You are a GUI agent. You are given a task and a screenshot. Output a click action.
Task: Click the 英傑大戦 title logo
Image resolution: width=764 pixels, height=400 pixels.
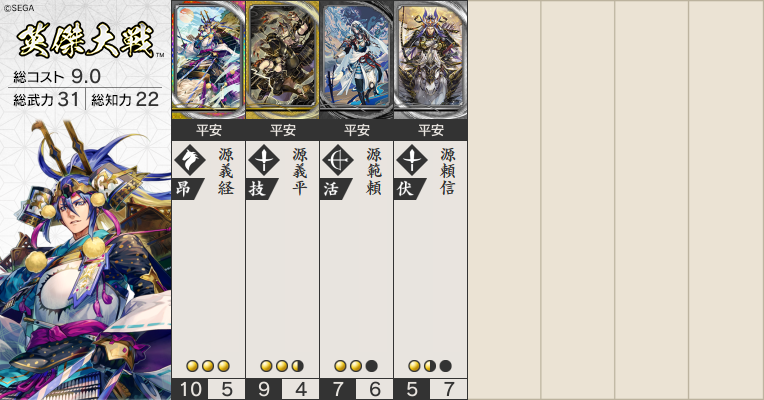pyautogui.click(x=86, y=40)
